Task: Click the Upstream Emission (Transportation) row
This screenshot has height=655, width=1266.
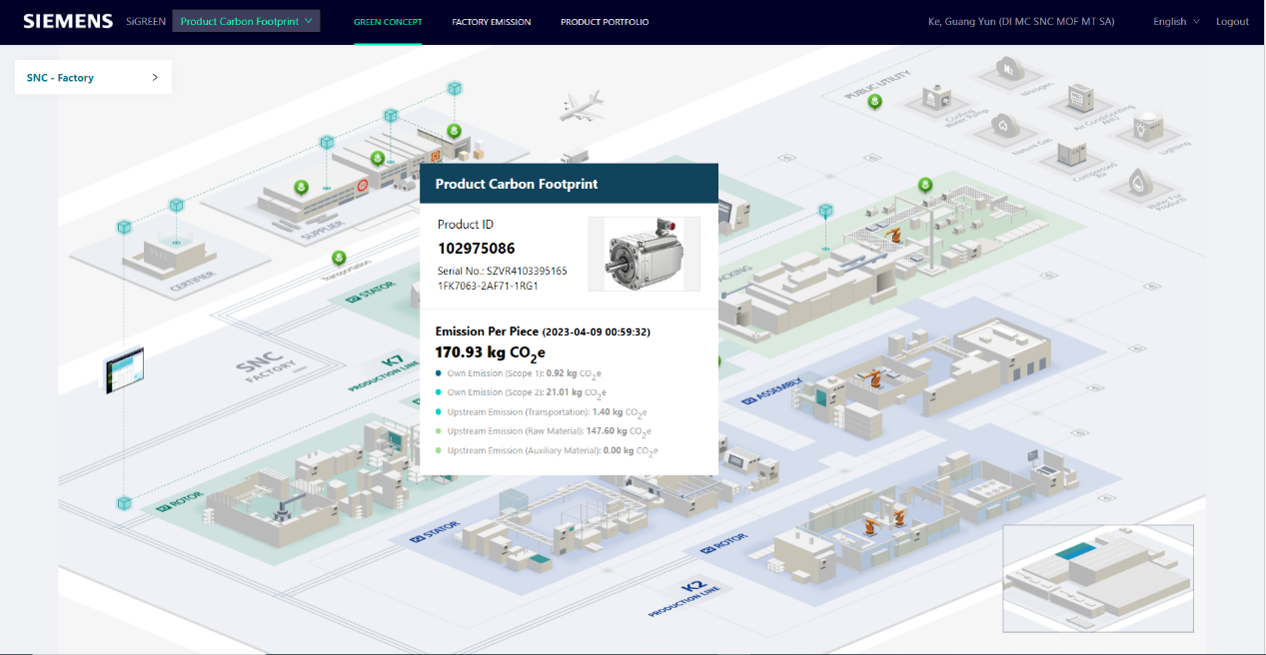Action: [542, 412]
